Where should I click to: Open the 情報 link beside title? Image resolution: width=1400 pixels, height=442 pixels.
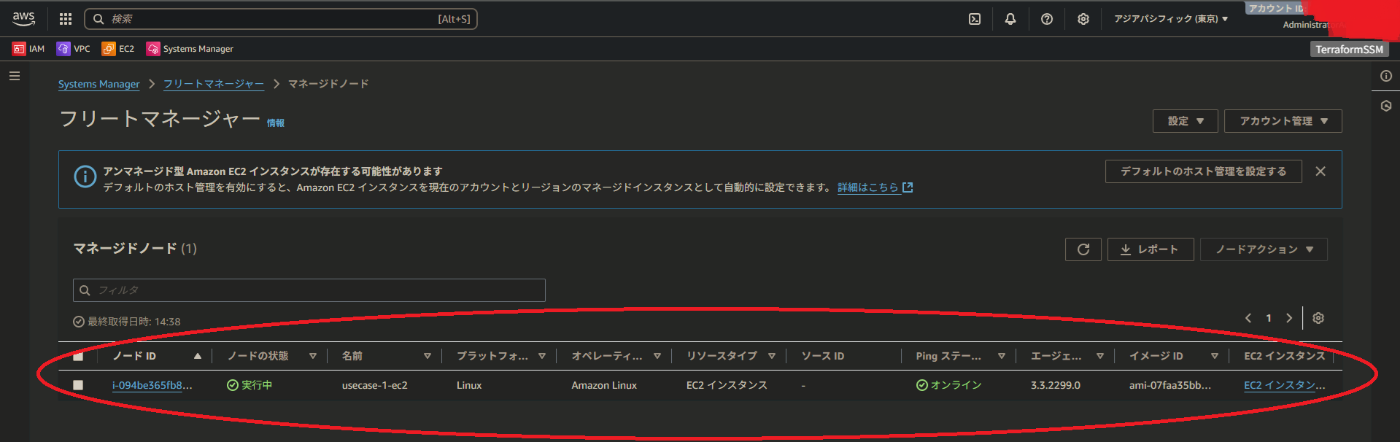point(276,123)
